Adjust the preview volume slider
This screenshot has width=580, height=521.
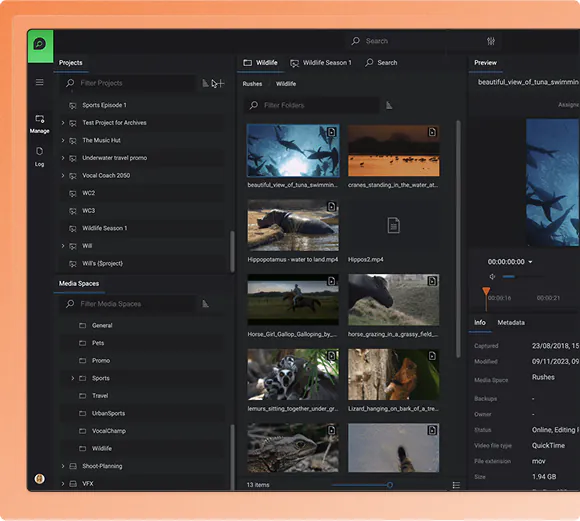point(523,276)
